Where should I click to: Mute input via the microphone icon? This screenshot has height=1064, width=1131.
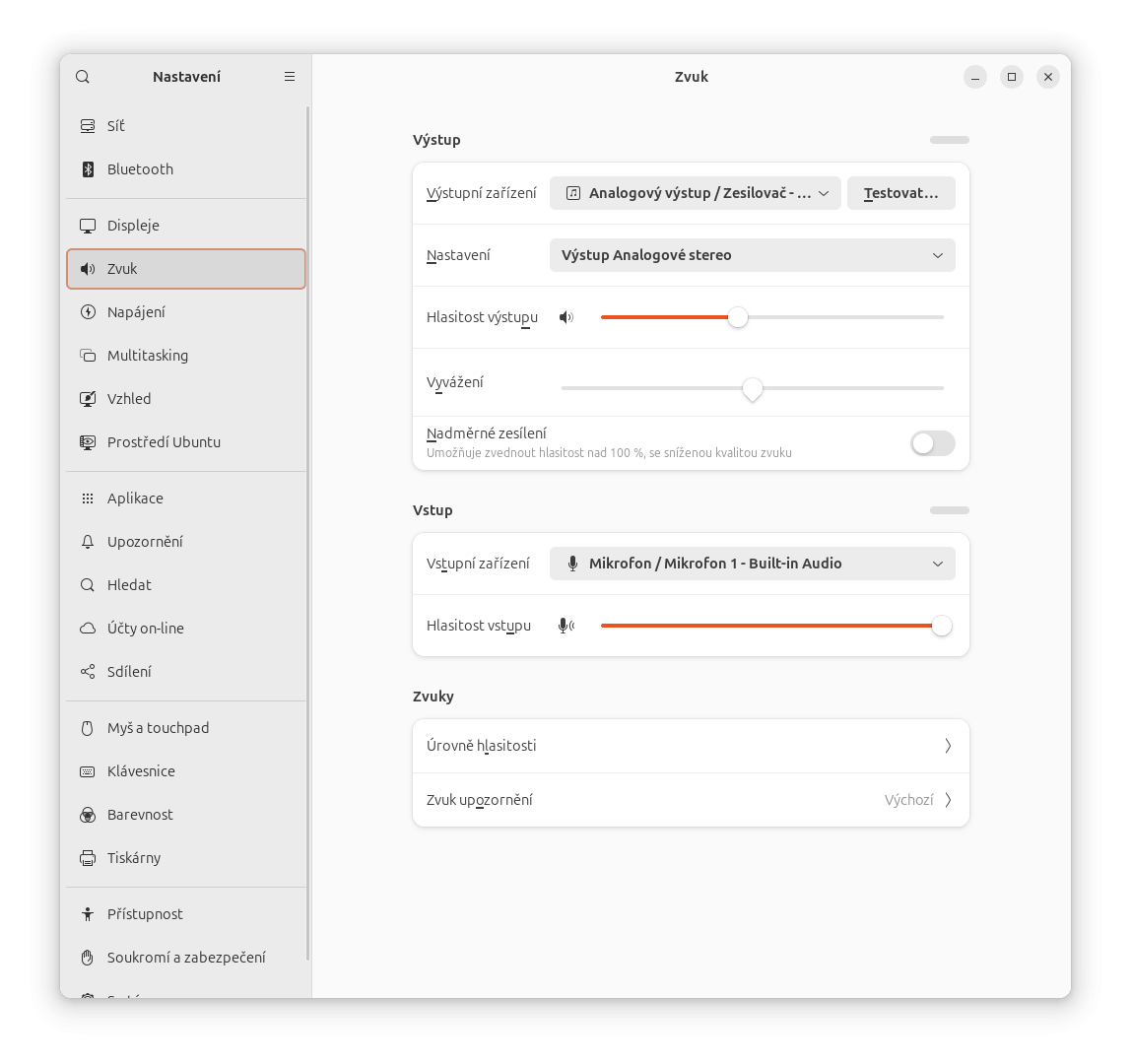(x=566, y=626)
